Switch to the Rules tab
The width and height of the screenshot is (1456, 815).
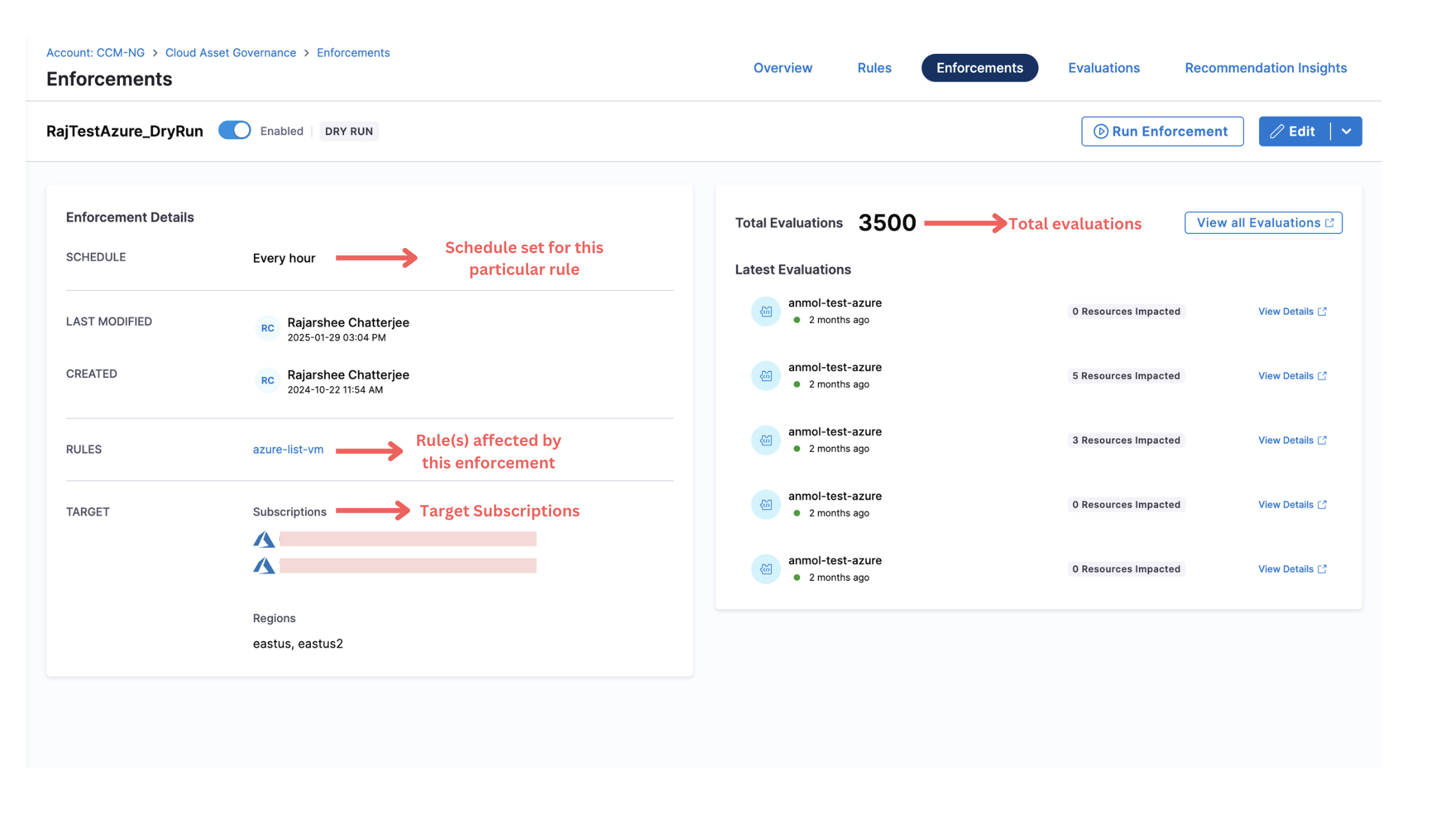[874, 68]
